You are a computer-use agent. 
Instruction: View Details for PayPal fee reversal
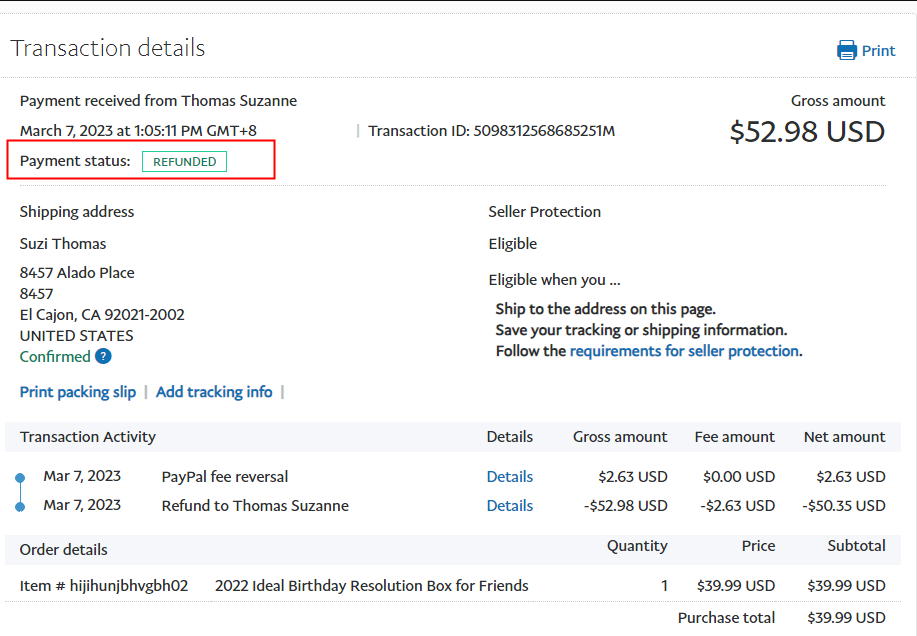click(509, 477)
